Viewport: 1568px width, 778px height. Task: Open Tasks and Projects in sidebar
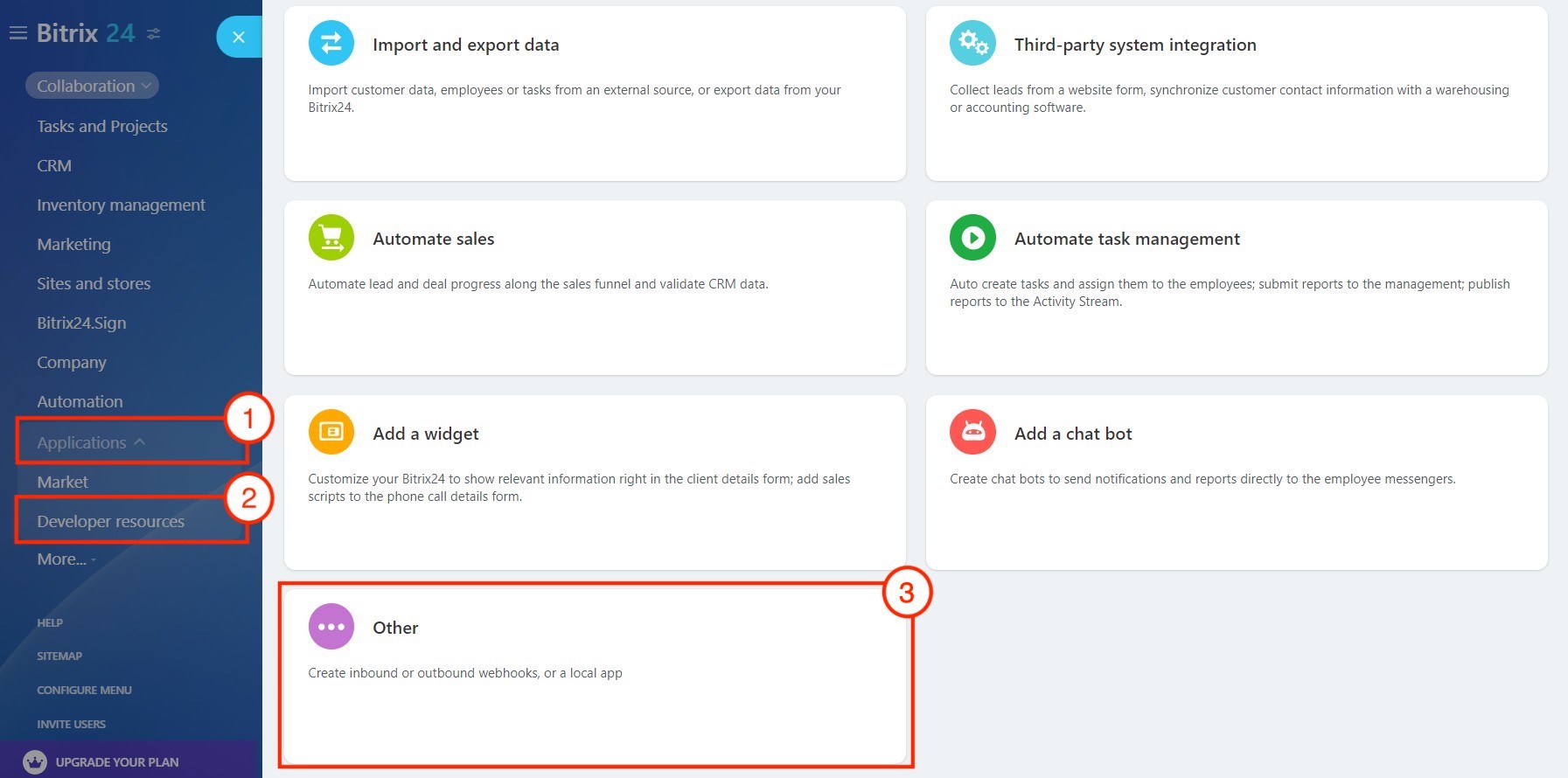coord(102,127)
